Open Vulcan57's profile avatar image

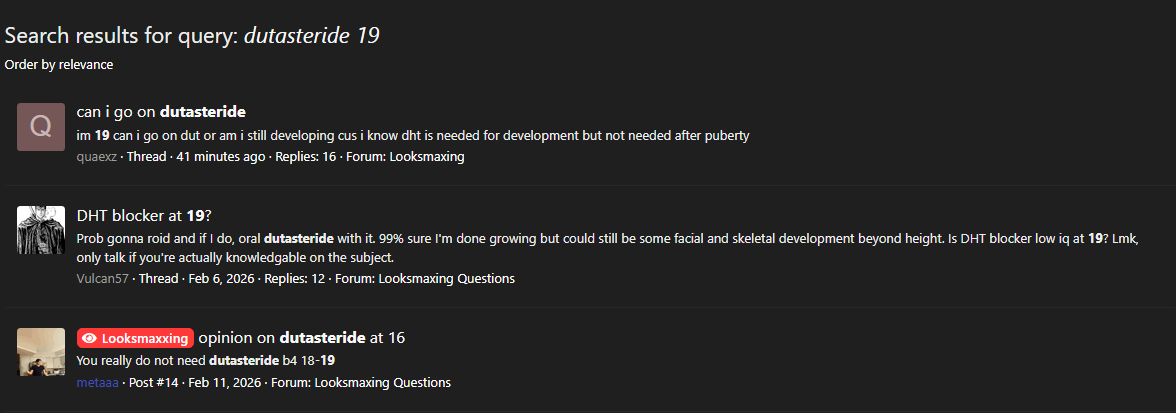pyautogui.click(x=41, y=230)
